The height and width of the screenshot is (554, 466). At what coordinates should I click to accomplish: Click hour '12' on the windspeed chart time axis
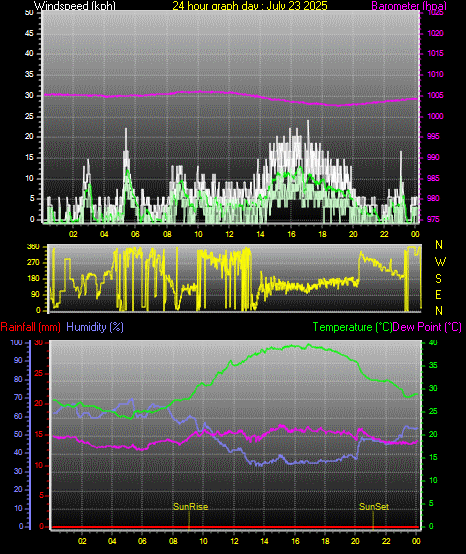click(x=229, y=234)
